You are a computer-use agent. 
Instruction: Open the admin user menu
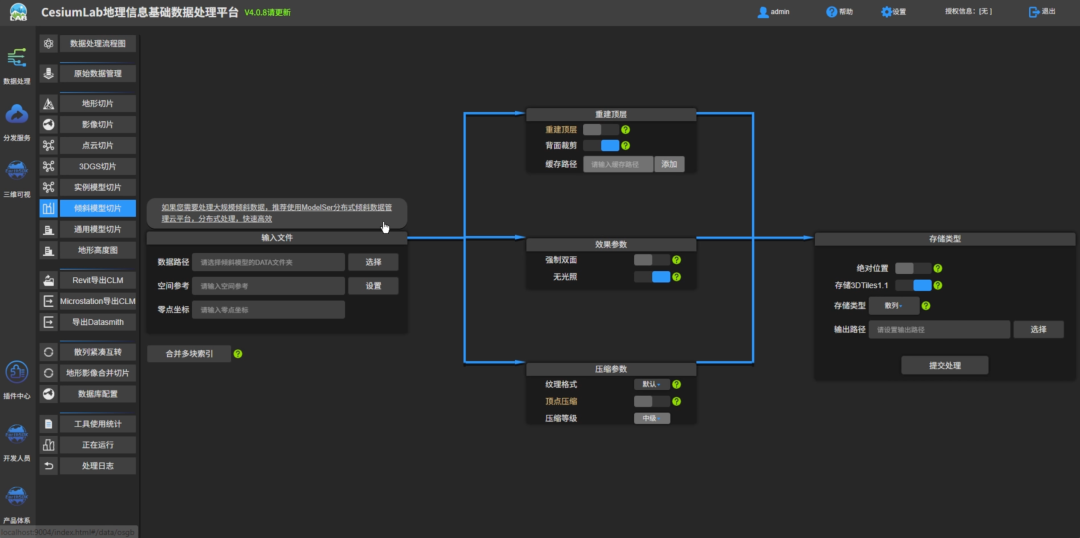point(773,12)
